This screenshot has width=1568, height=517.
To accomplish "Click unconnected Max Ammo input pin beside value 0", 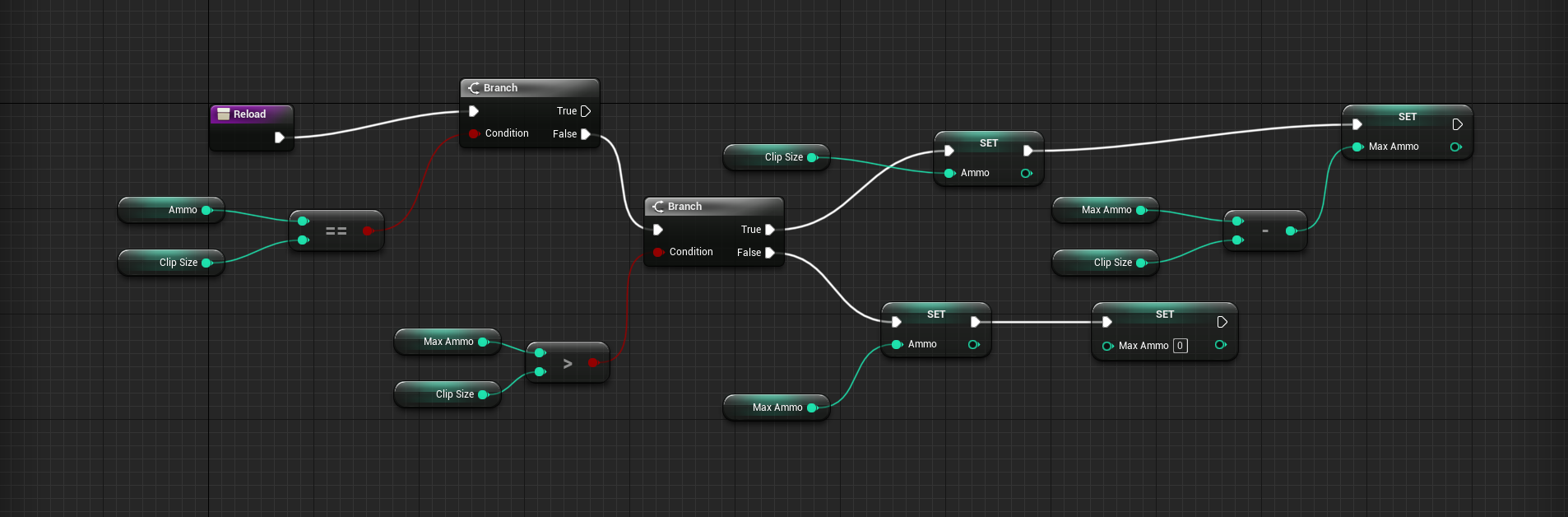I will click(1107, 346).
